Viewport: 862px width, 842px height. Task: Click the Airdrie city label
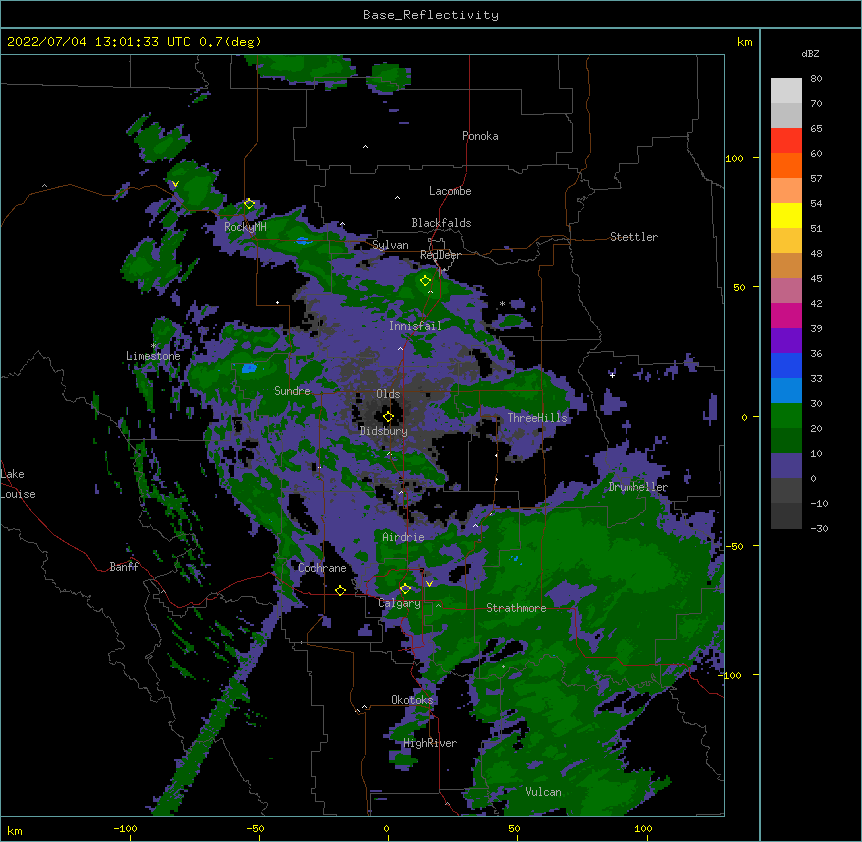coord(403,537)
